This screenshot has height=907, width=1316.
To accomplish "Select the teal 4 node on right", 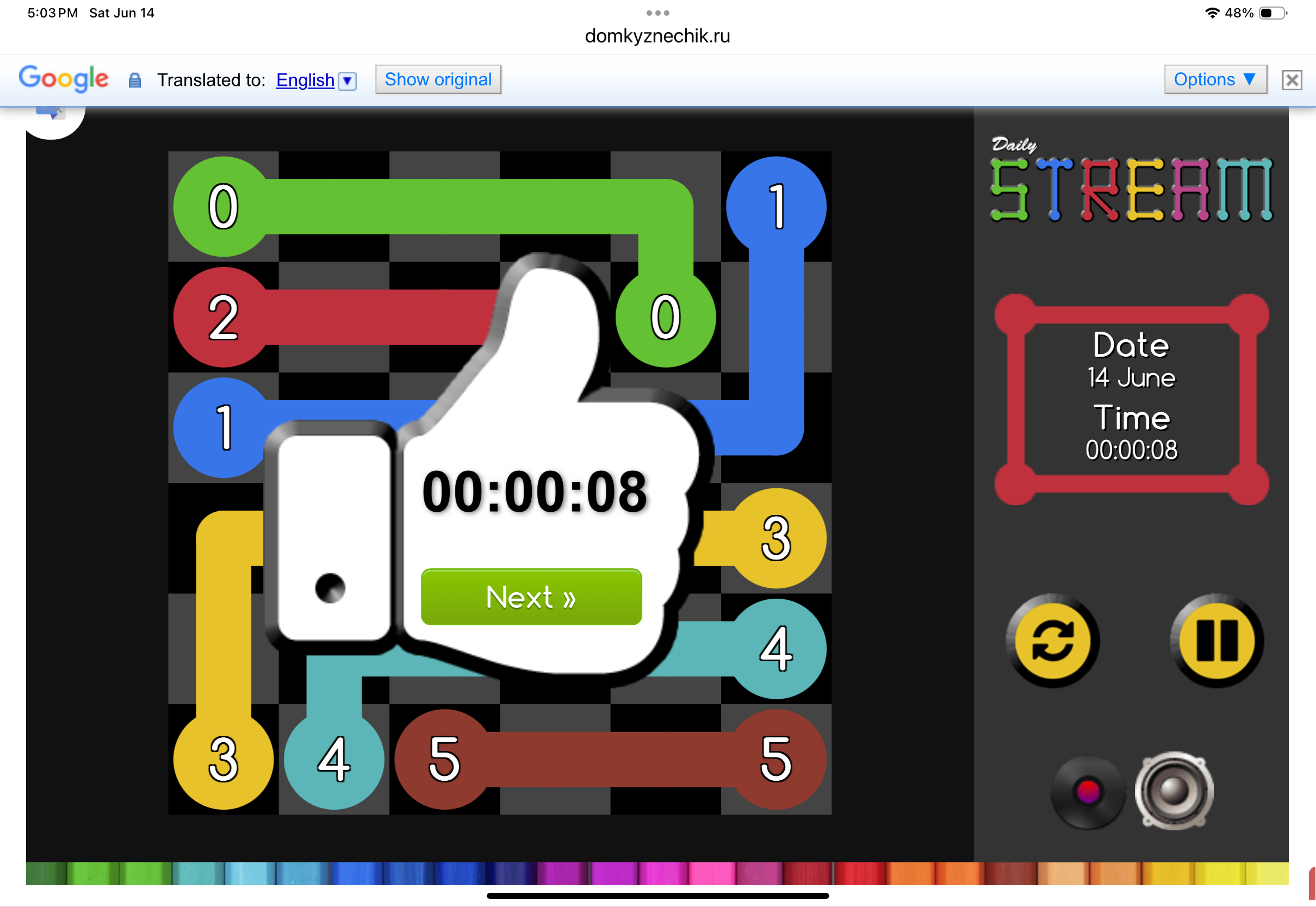I will click(x=776, y=648).
